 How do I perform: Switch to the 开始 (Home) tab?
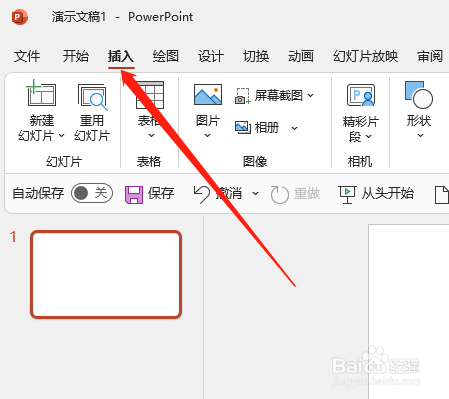coord(76,56)
